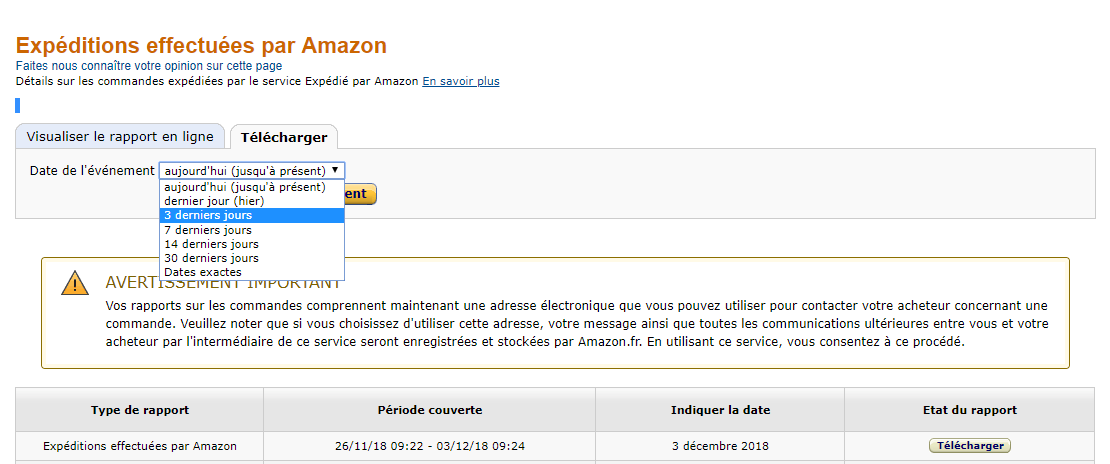Click the partially hidden yellow request button
The image size is (1110, 464).
point(360,194)
